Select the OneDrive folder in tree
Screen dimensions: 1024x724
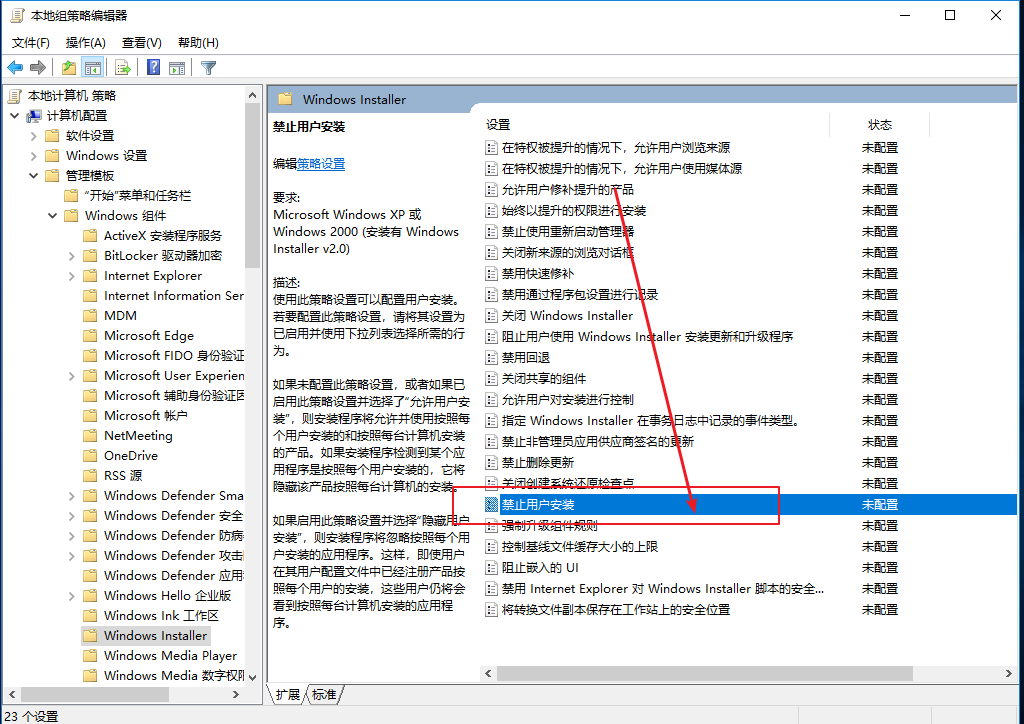point(130,456)
